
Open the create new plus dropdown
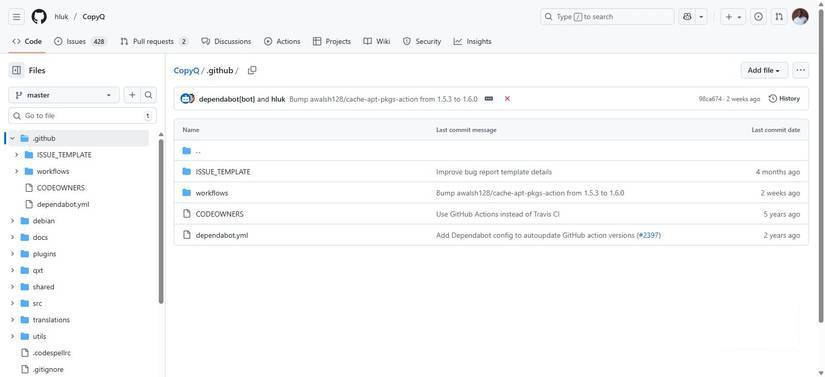pos(733,17)
